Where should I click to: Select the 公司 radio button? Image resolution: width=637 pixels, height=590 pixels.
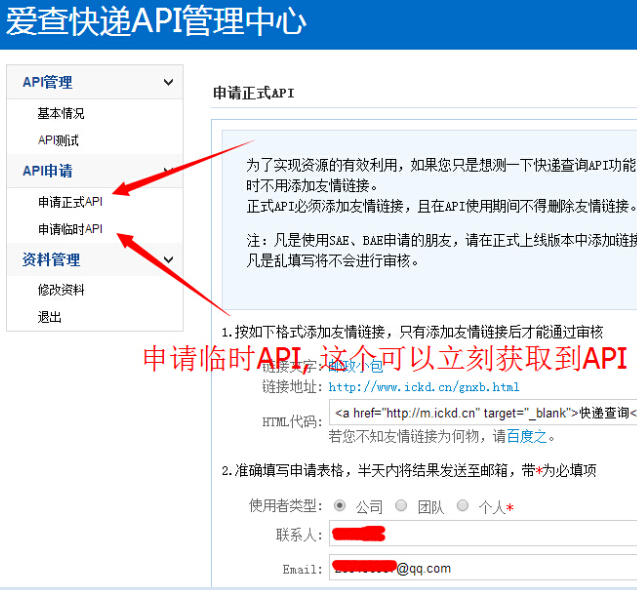pyautogui.click(x=340, y=505)
